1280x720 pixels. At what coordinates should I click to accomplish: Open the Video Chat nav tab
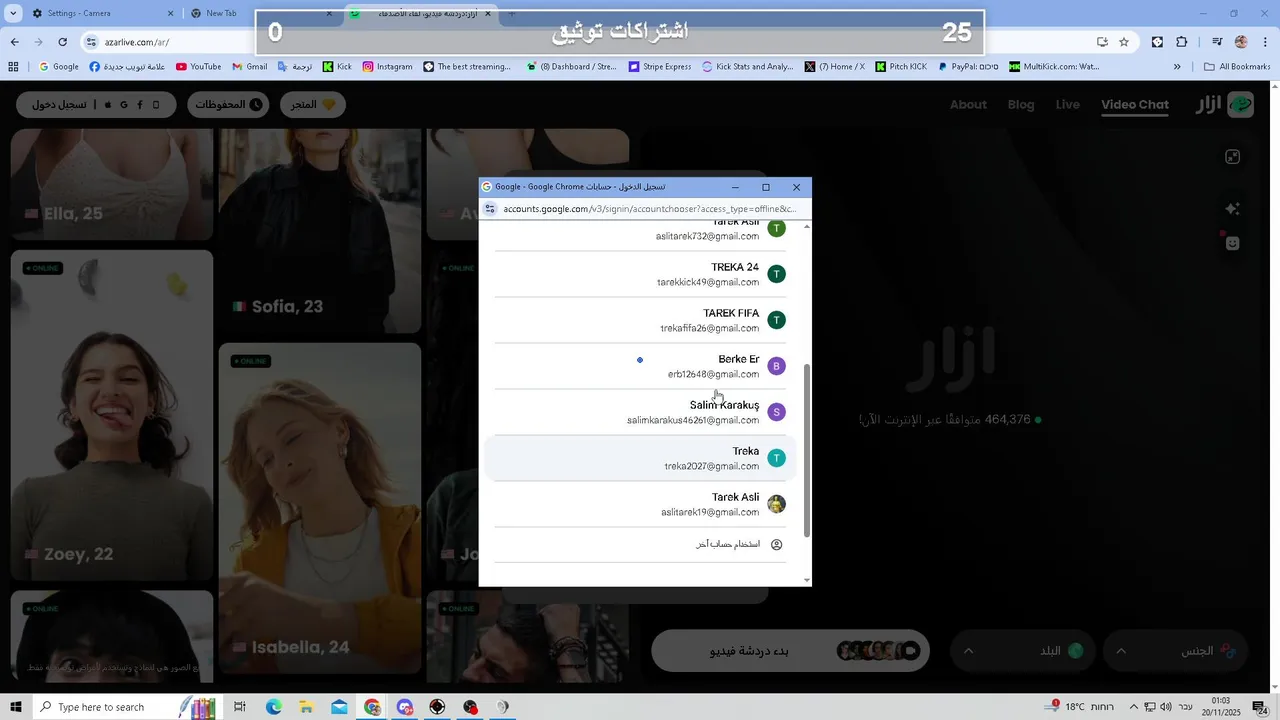point(1135,104)
